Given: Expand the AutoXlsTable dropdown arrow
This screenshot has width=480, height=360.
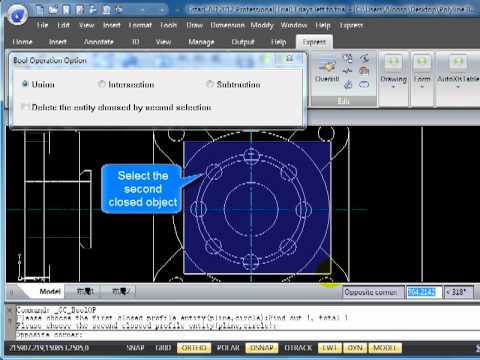Looking at the screenshot, I should pos(458,87).
